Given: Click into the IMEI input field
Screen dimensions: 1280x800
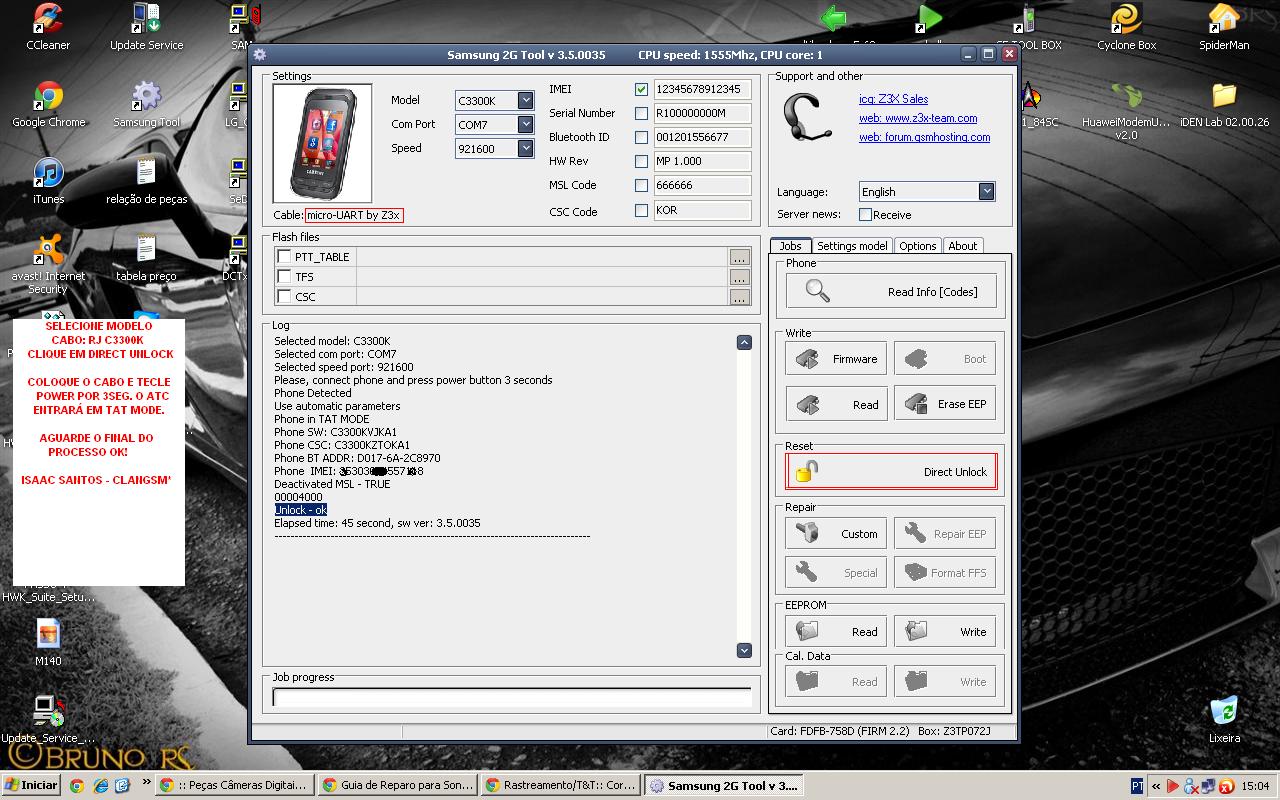Looking at the screenshot, I should click(702, 89).
